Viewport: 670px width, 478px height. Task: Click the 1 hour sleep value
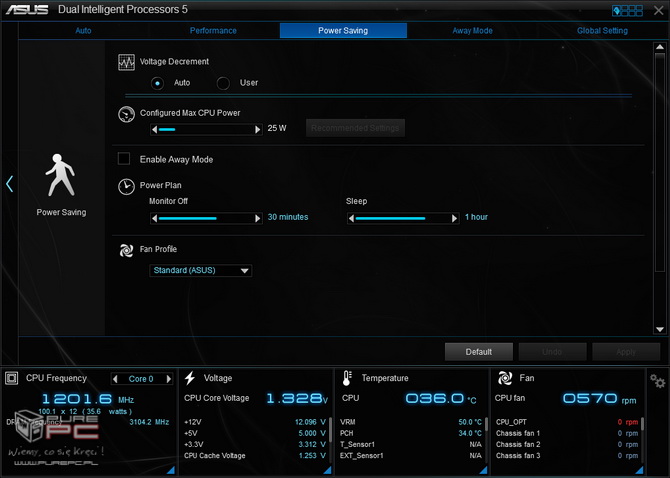(x=476, y=217)
